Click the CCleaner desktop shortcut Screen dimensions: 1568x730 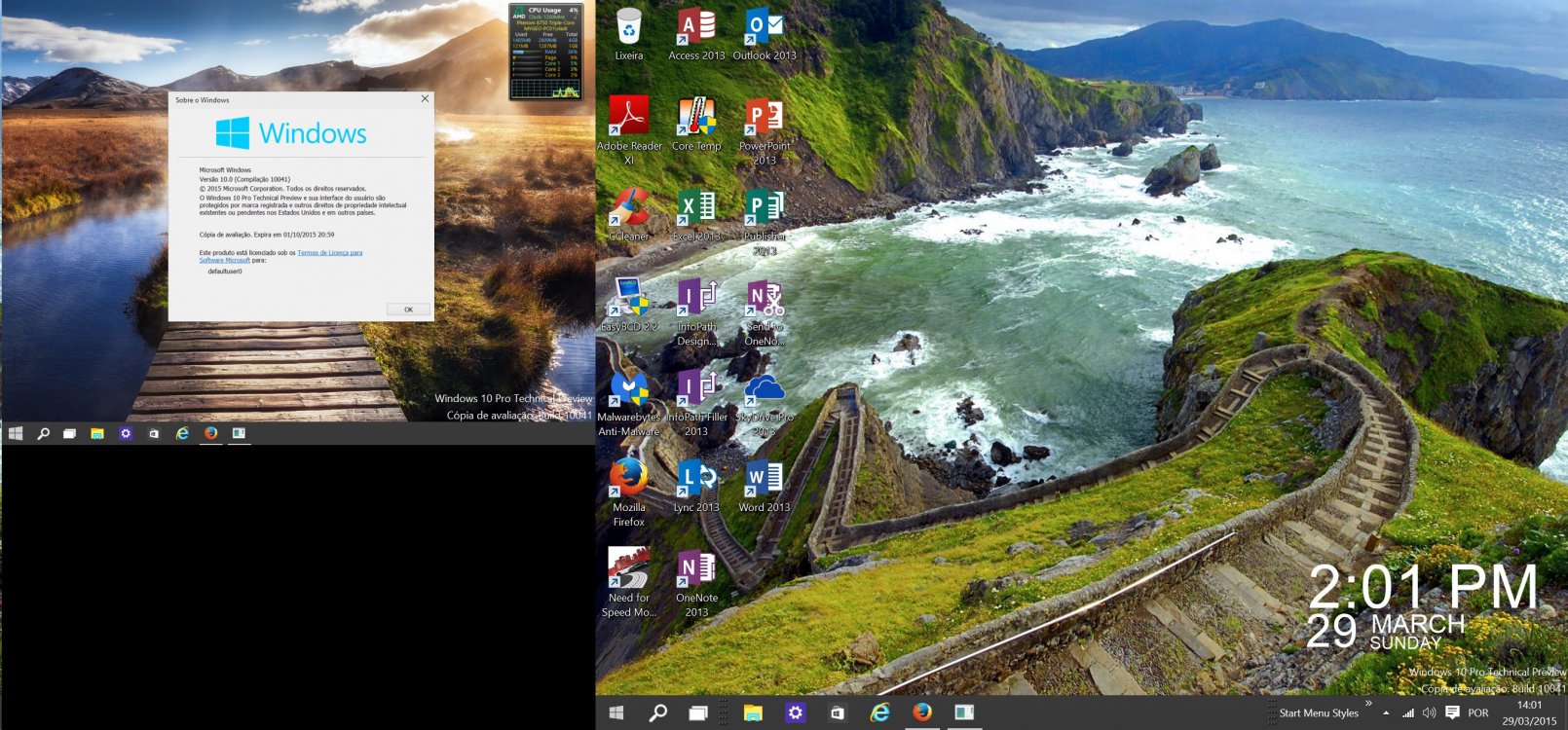click(629, 216)
